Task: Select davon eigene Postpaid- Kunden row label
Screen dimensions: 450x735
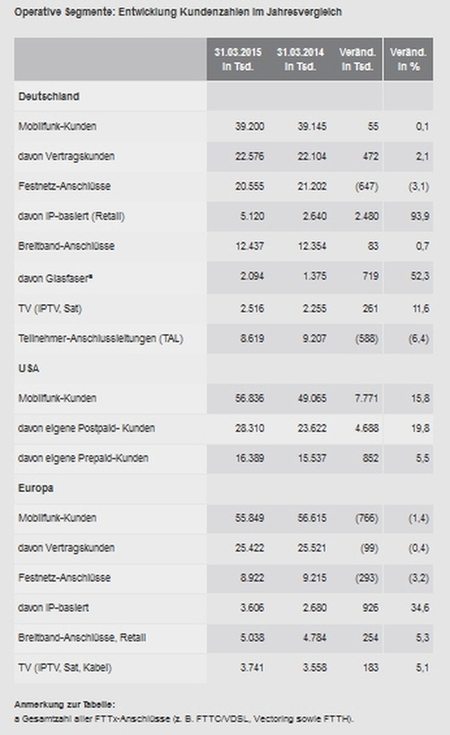Action: (x=86, y=428)
